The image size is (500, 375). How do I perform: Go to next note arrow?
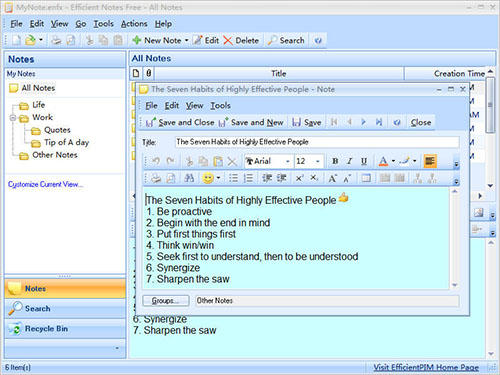click(x=363, y=122)
